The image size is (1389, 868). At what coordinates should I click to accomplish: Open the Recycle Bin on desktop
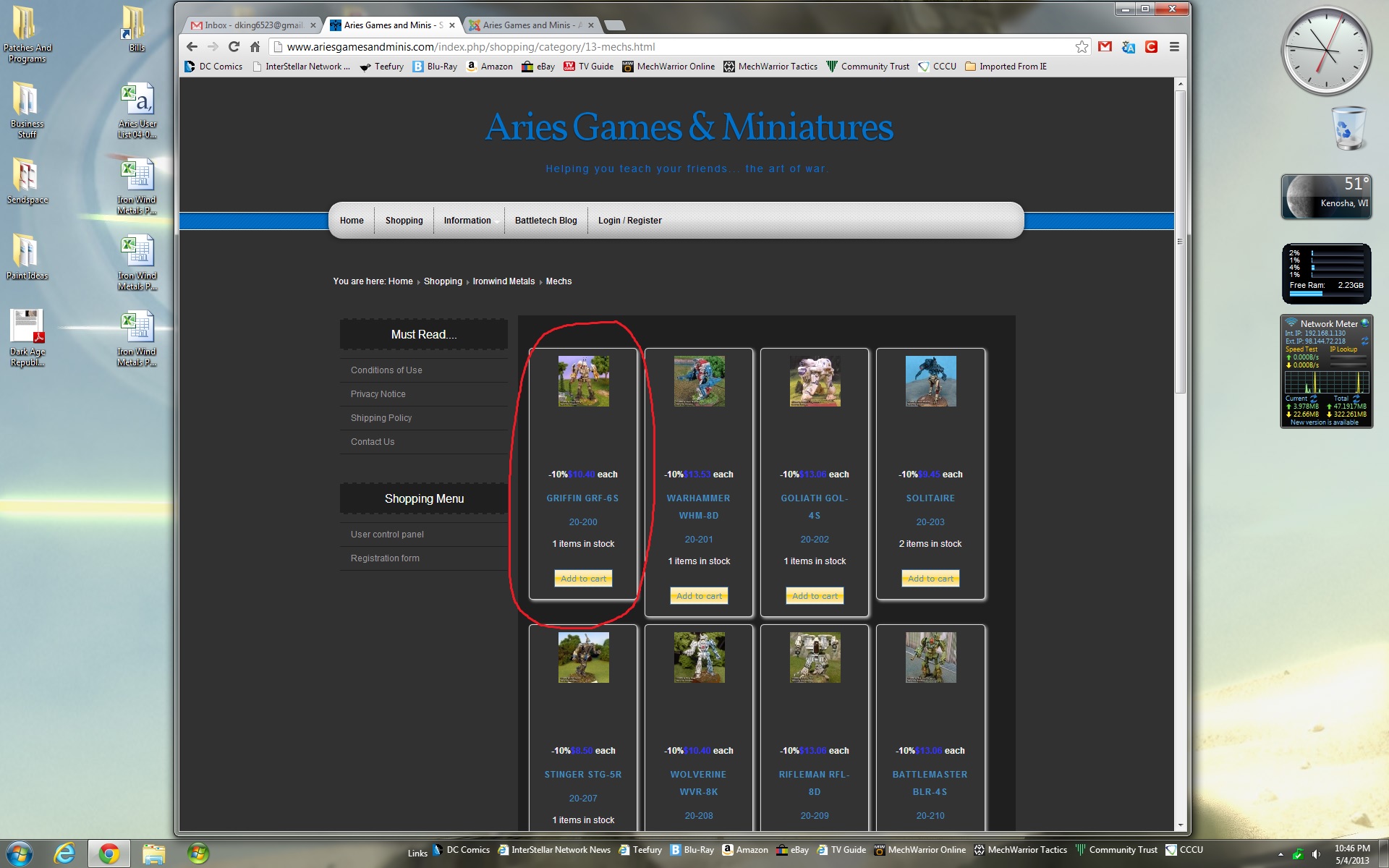(x=1348, y=129)
